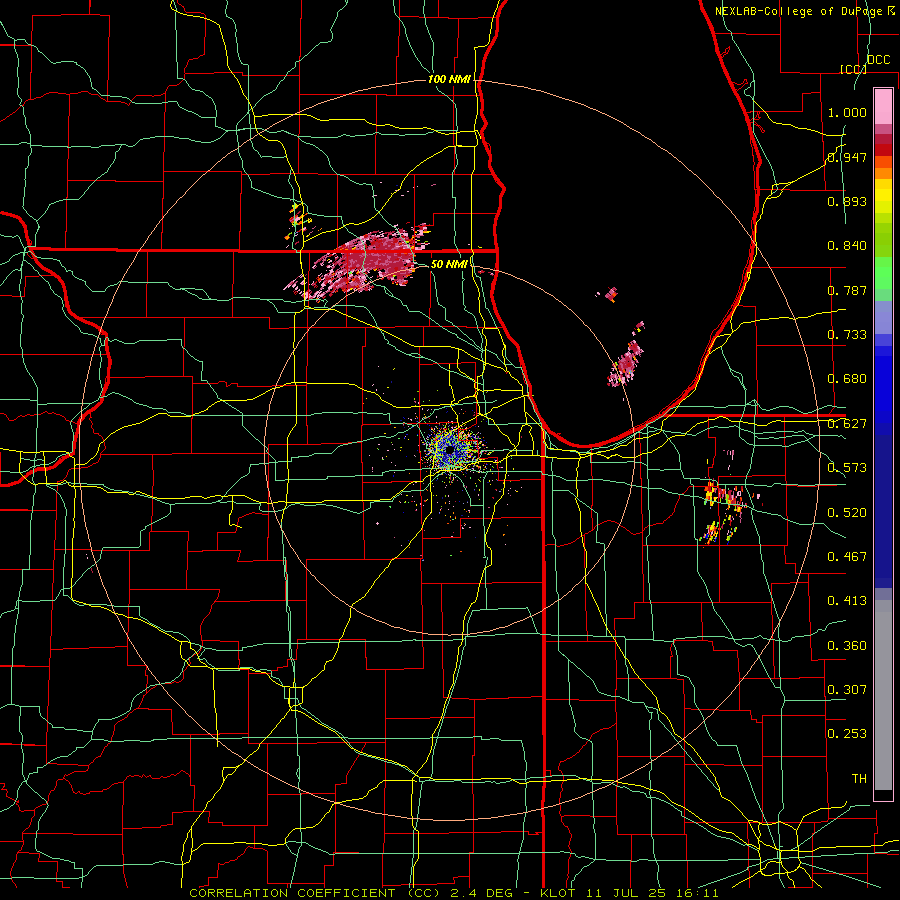
Task: Select the 1.000 value on the legend
Action: (847, 112)
